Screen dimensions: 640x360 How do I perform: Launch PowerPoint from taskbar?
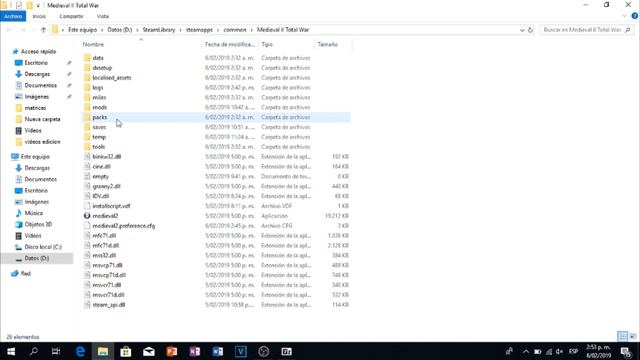pyautogui.click(x=172, y=351)
